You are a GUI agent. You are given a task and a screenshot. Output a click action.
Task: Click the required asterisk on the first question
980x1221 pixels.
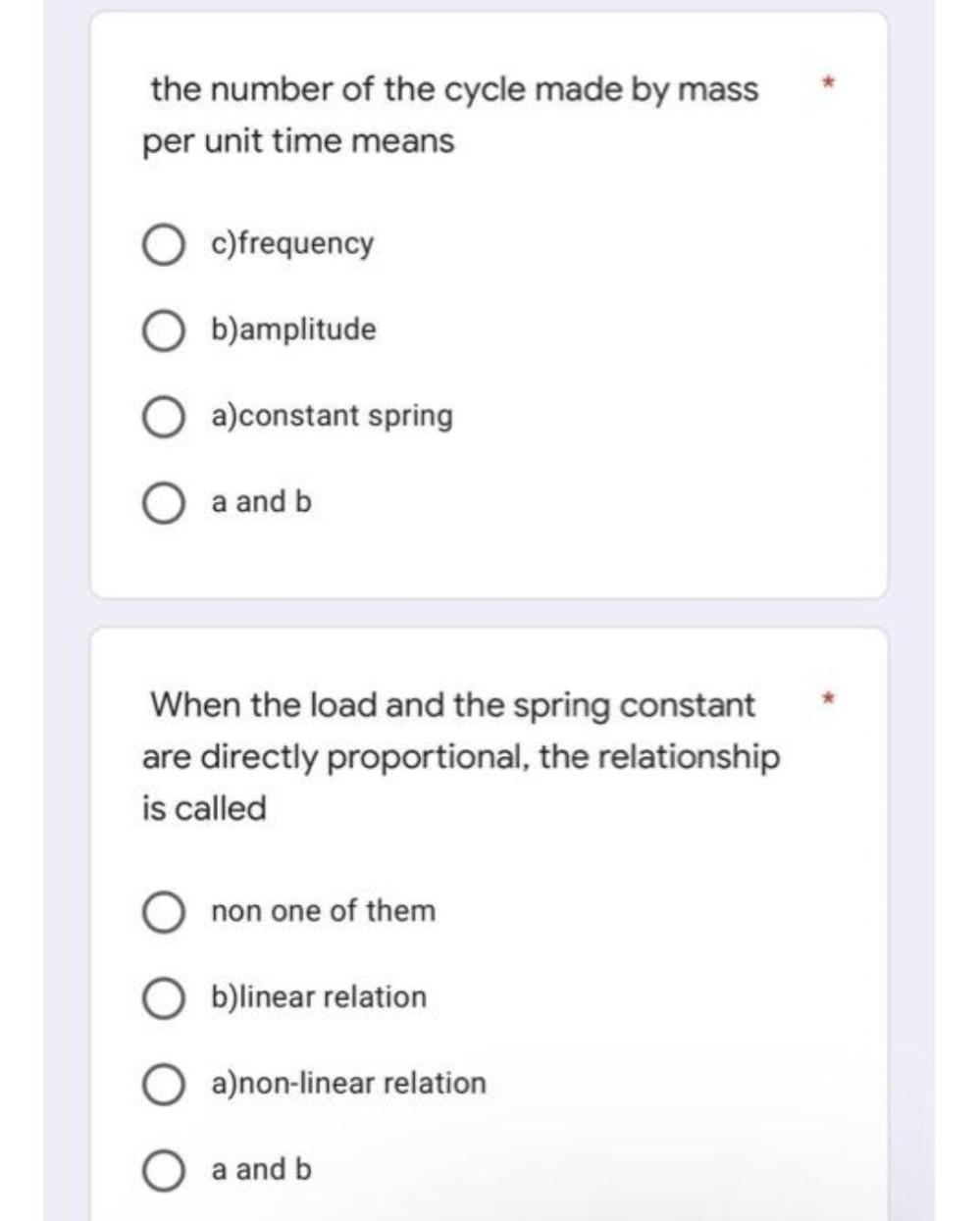click(827, 83)
